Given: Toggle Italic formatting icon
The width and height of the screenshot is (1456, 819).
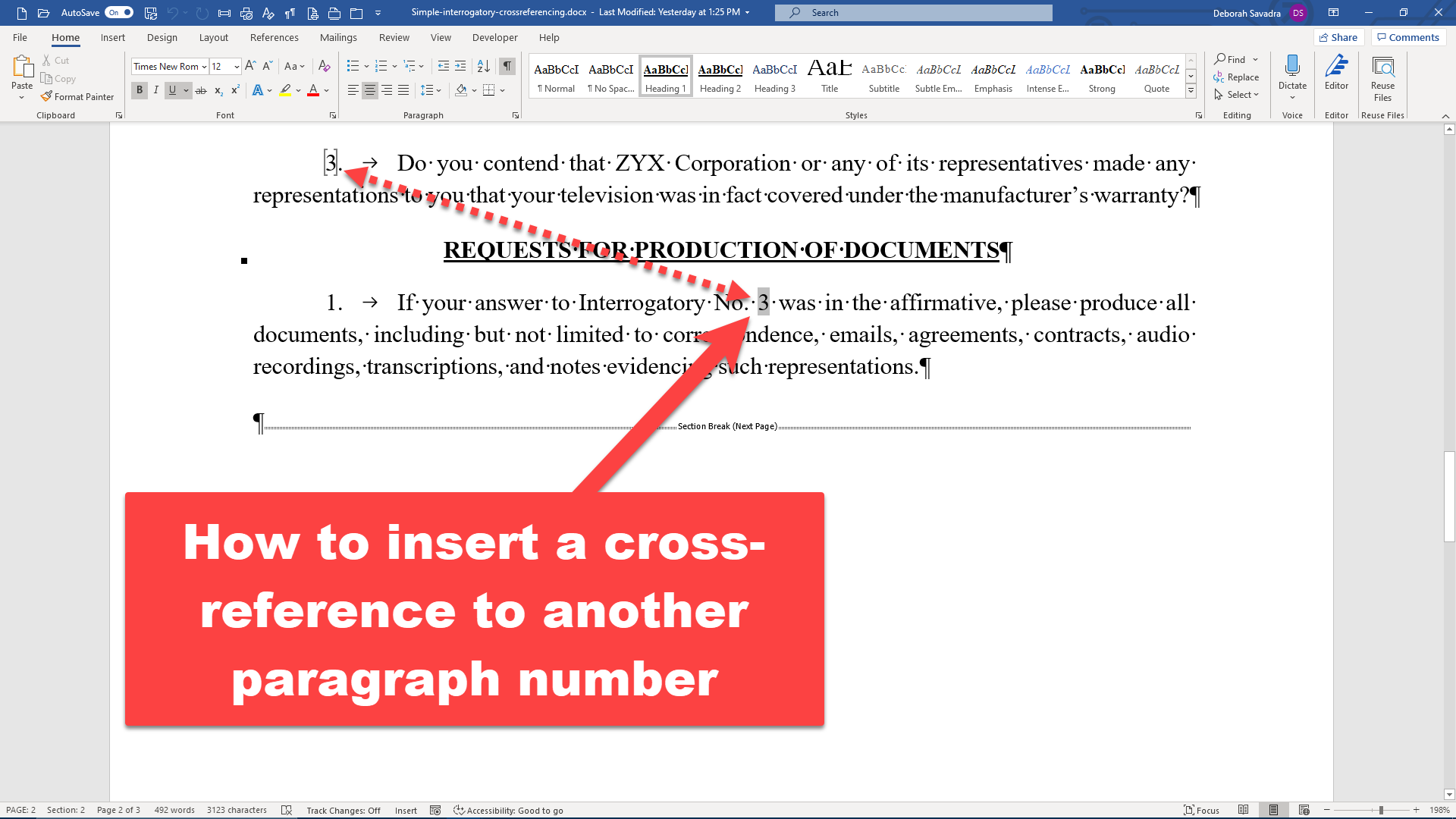Looking at the screenshot, I should (x=155, y=91).
